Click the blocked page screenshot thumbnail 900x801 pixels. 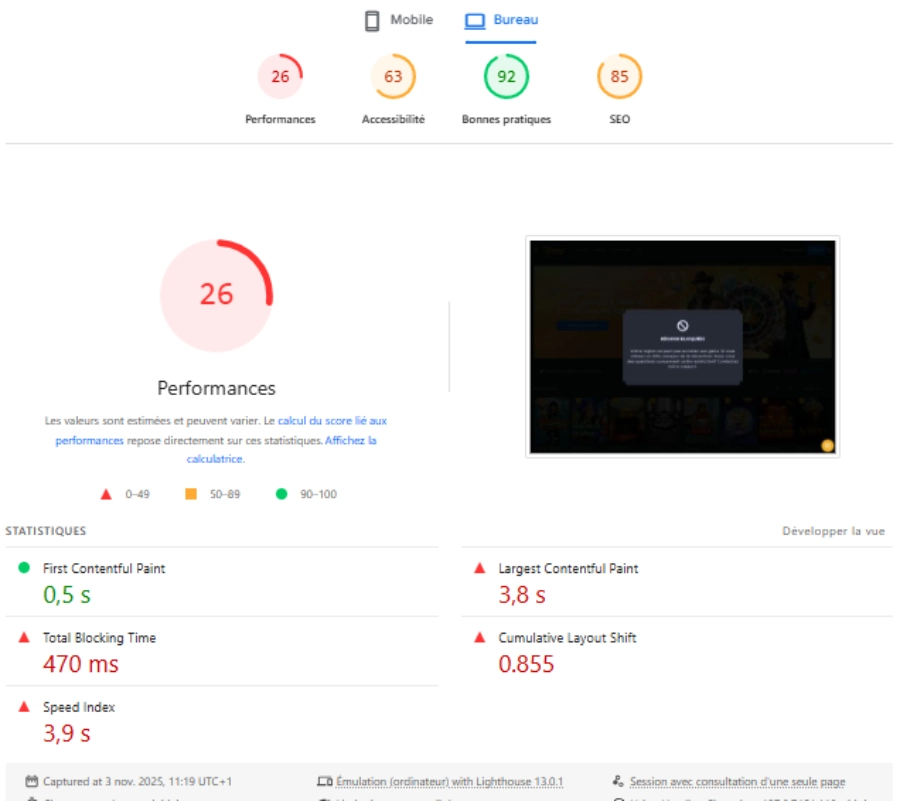(682, 346)
